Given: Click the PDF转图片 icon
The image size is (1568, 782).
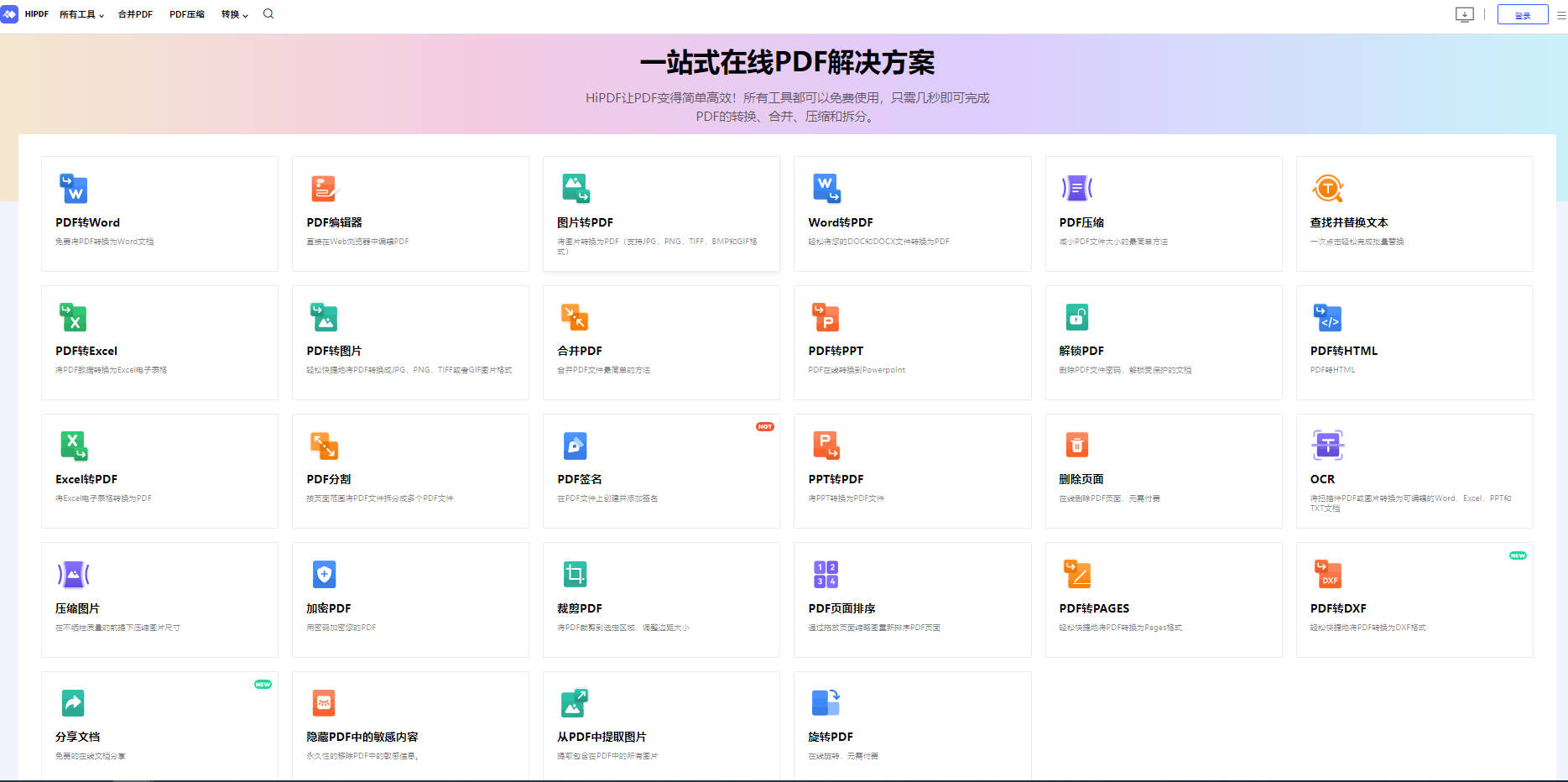Looking at the screenshot, I should (324, 317).
